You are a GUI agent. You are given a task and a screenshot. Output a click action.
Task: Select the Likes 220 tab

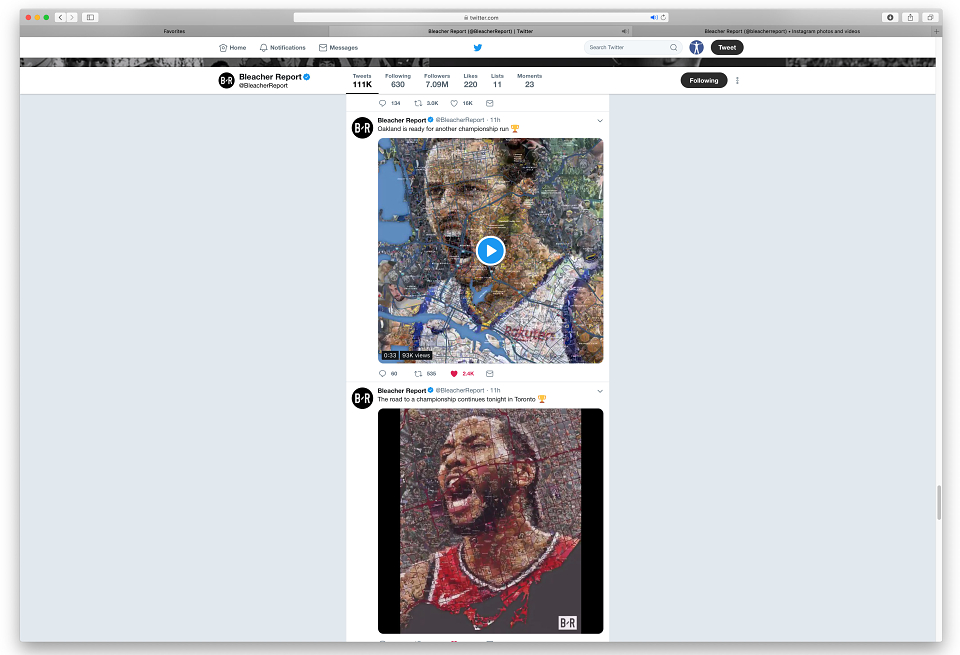(470, 81)
